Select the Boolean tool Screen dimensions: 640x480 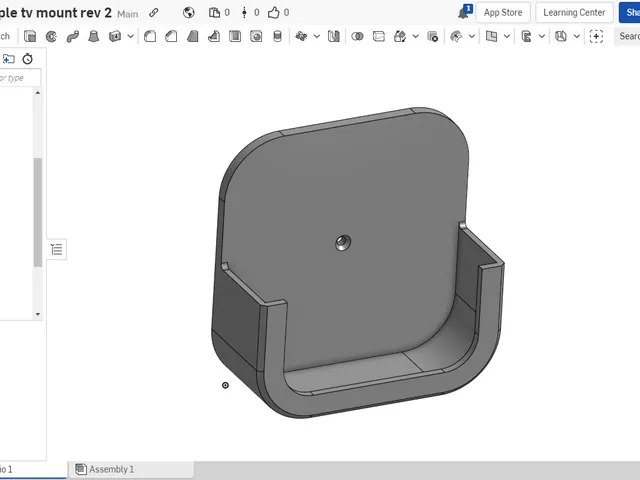tap(358, 36)
